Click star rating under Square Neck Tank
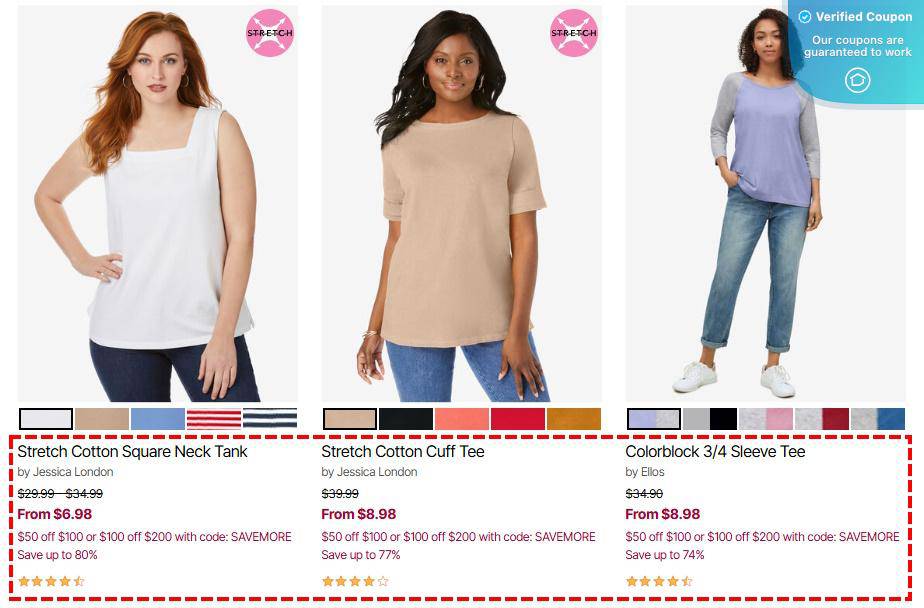Image resolution: width=924 pixels, height=608 pixels. 51,581
